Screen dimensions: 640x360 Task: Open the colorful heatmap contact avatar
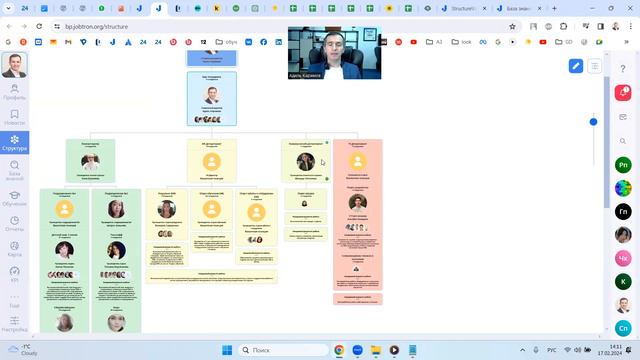coord(623,188)
